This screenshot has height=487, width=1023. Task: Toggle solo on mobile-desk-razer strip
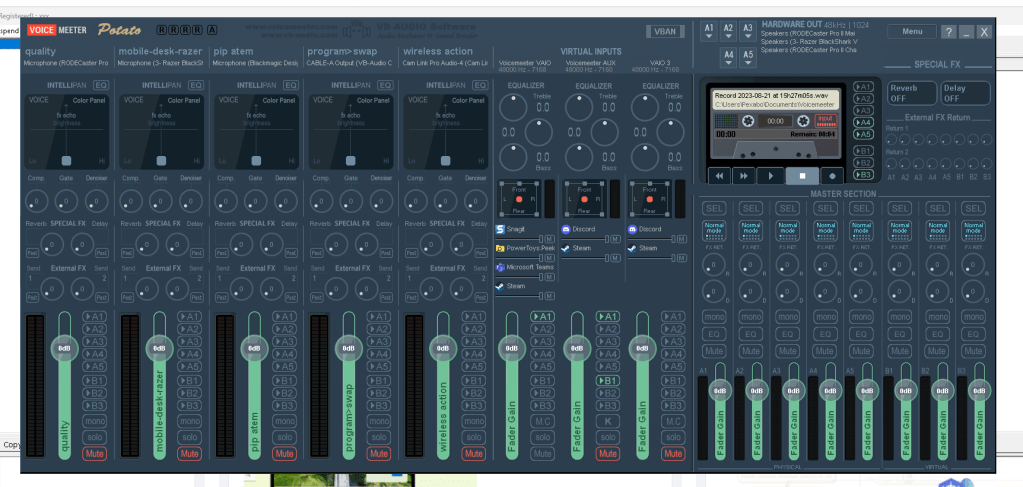pyautogui.click(x=189, y=437)
